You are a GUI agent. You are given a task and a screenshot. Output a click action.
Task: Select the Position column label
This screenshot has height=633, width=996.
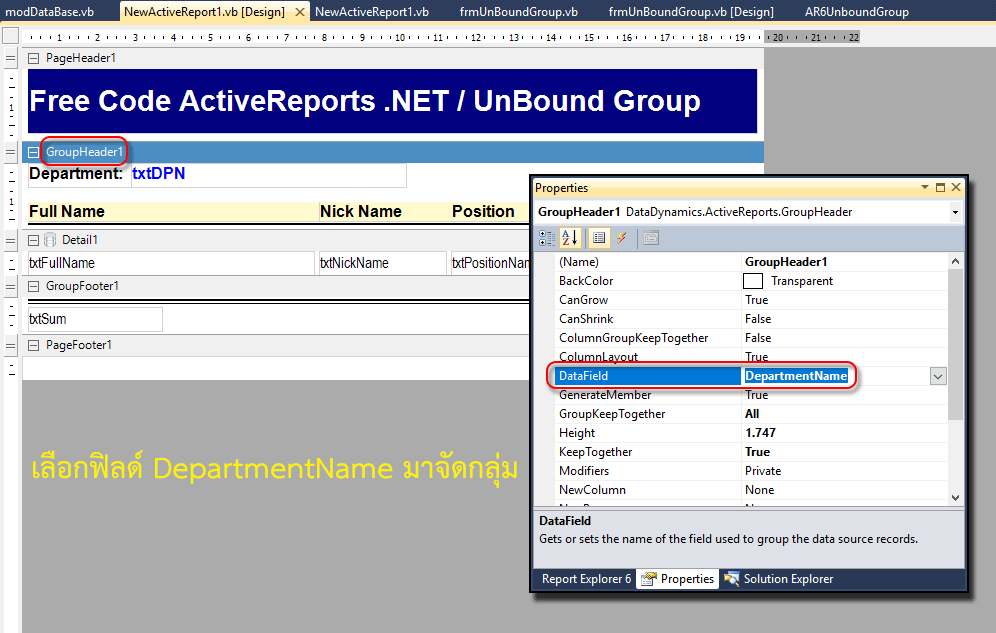tap(490, 211)
